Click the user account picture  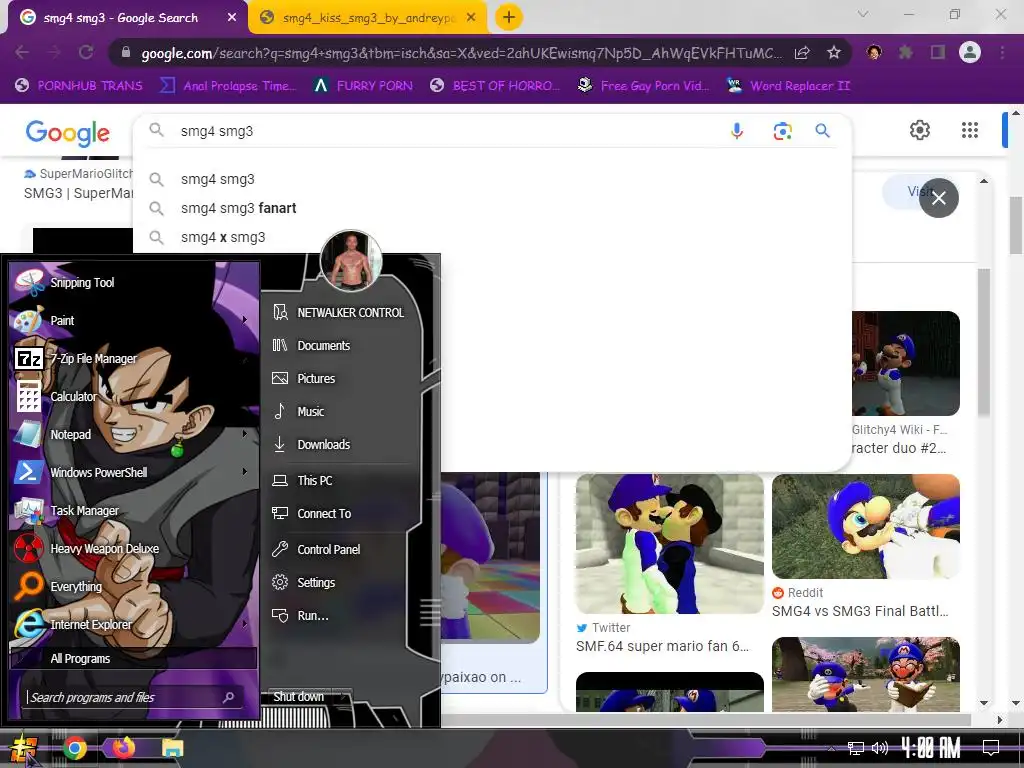[351, 261]
